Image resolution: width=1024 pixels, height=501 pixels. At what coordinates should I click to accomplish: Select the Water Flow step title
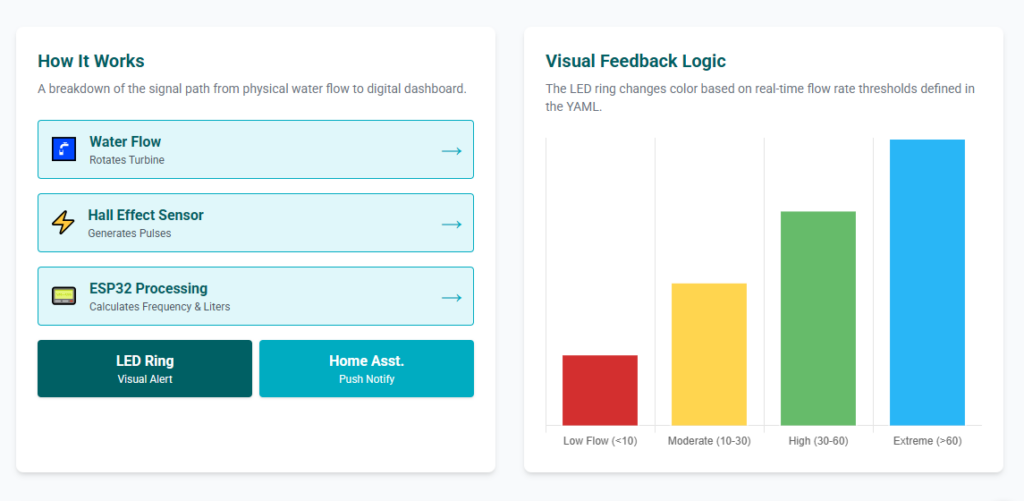pos(125,142)
